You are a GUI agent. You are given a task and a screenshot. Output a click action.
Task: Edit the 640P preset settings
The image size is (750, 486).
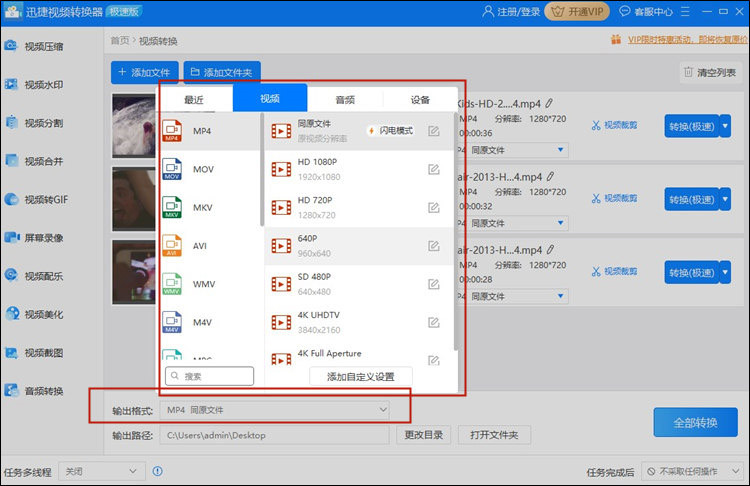(x=434, y=246)
